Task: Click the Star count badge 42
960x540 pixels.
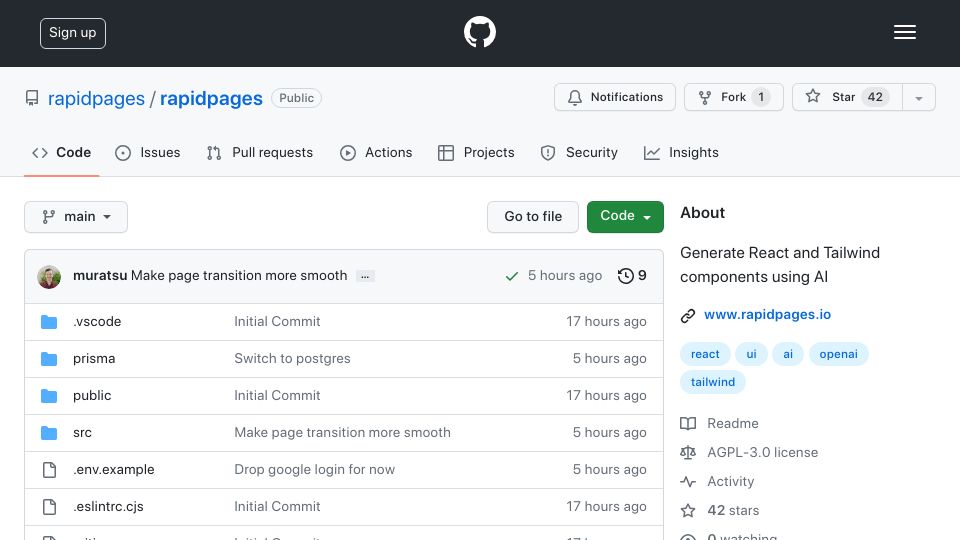Action: click(875, 97)
